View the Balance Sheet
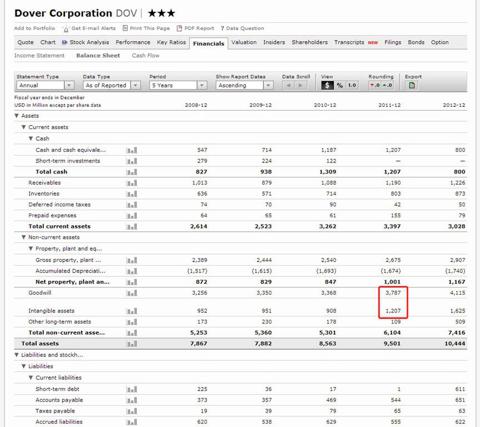Screen dimensions: 480x427 pyautogui.click(x=98, y=56)
